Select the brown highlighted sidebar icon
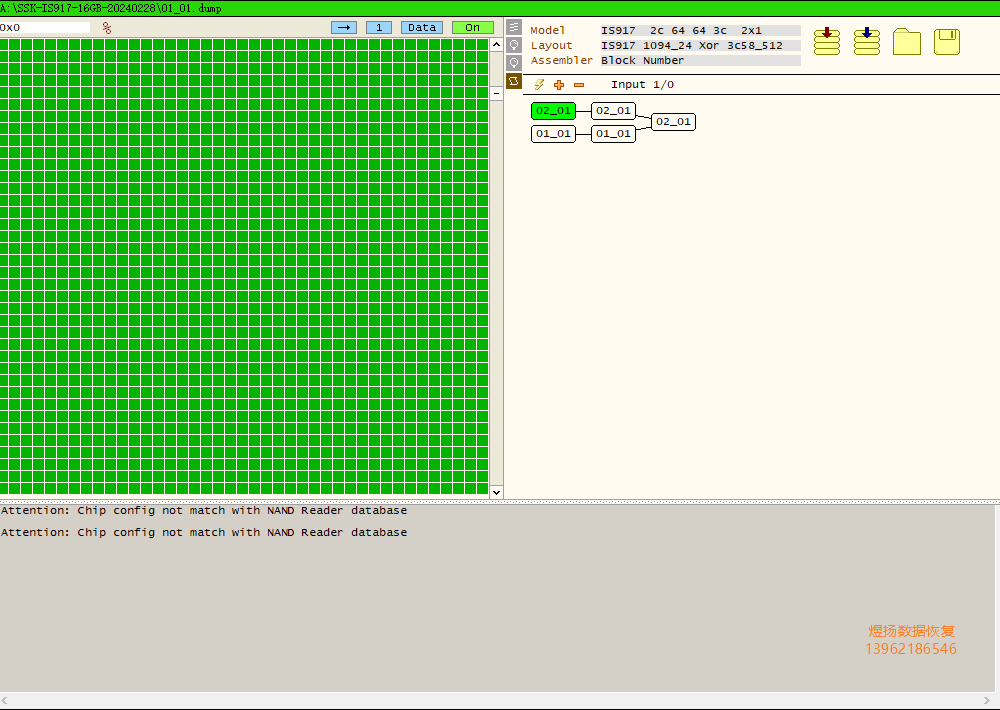Viewport: 1000px width, 710px height. 514,81
